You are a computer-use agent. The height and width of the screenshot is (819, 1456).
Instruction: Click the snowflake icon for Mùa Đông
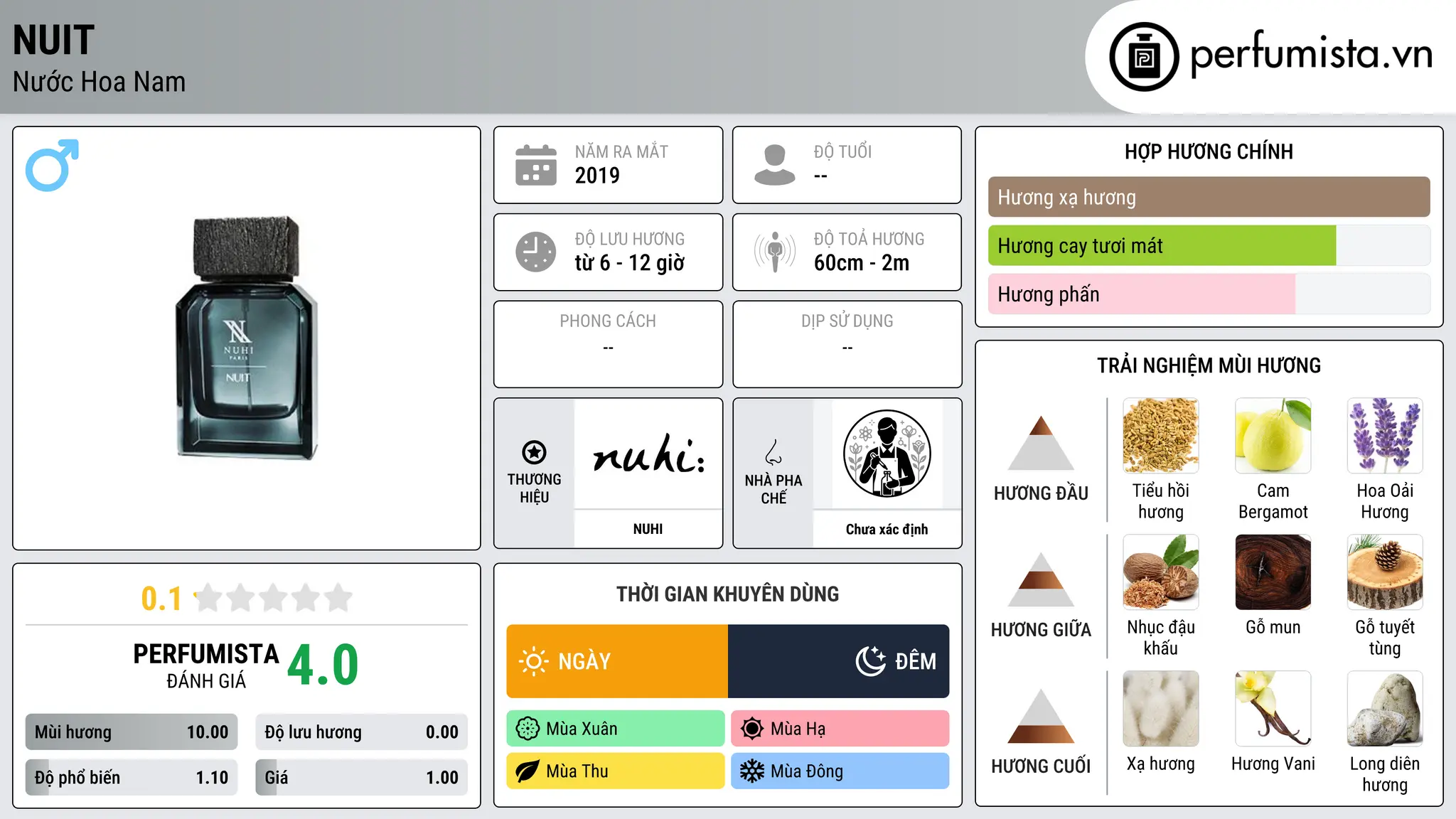click(752, 771)
